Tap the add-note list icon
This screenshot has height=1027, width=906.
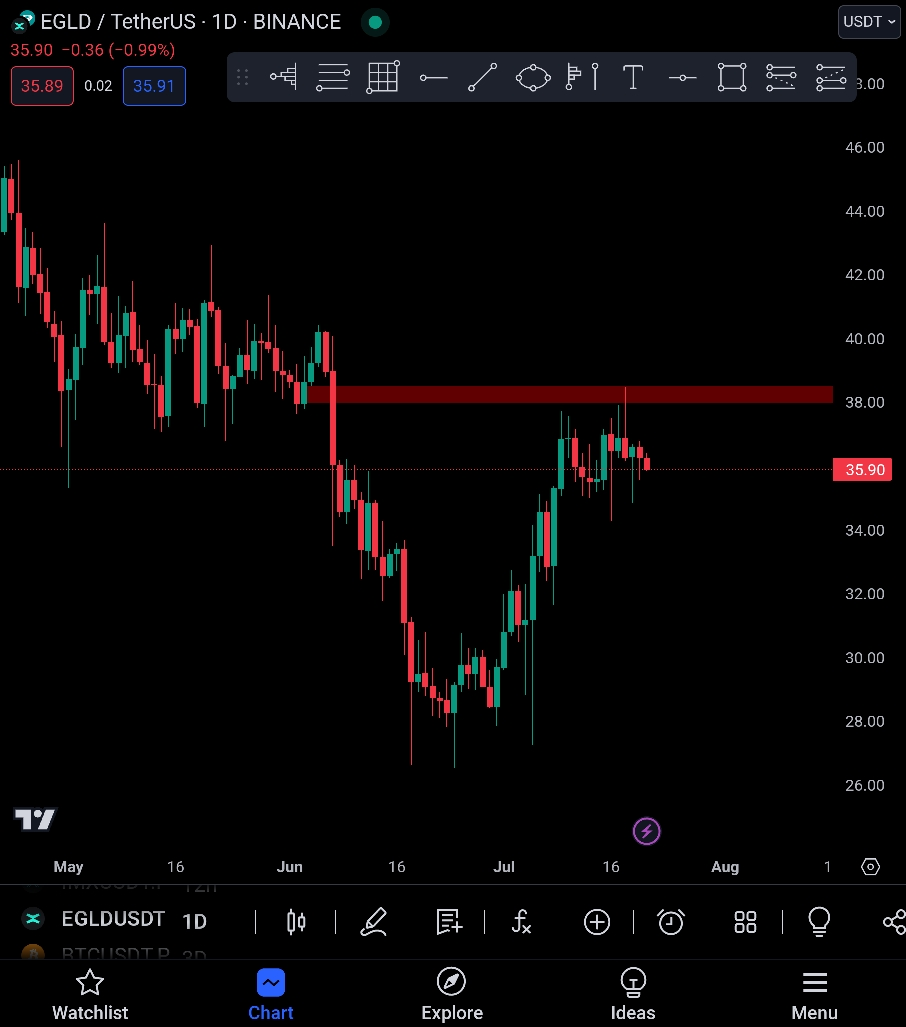point(449,922)
